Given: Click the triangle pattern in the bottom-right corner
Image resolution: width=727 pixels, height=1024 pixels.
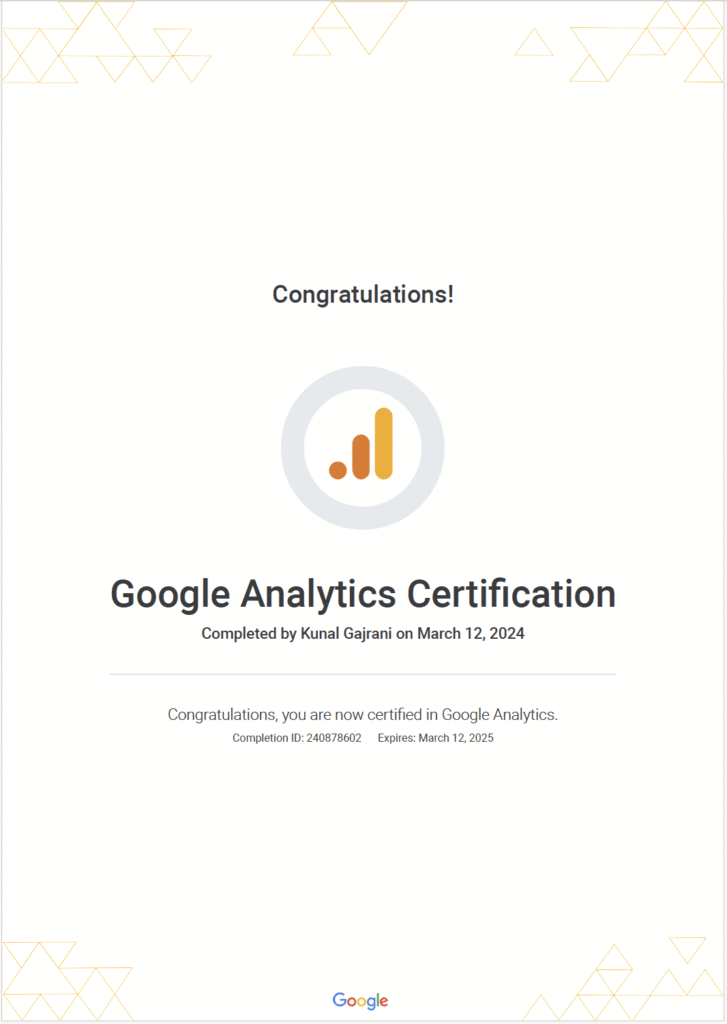Looking at the screenshot, I should (x=650, y=985).
